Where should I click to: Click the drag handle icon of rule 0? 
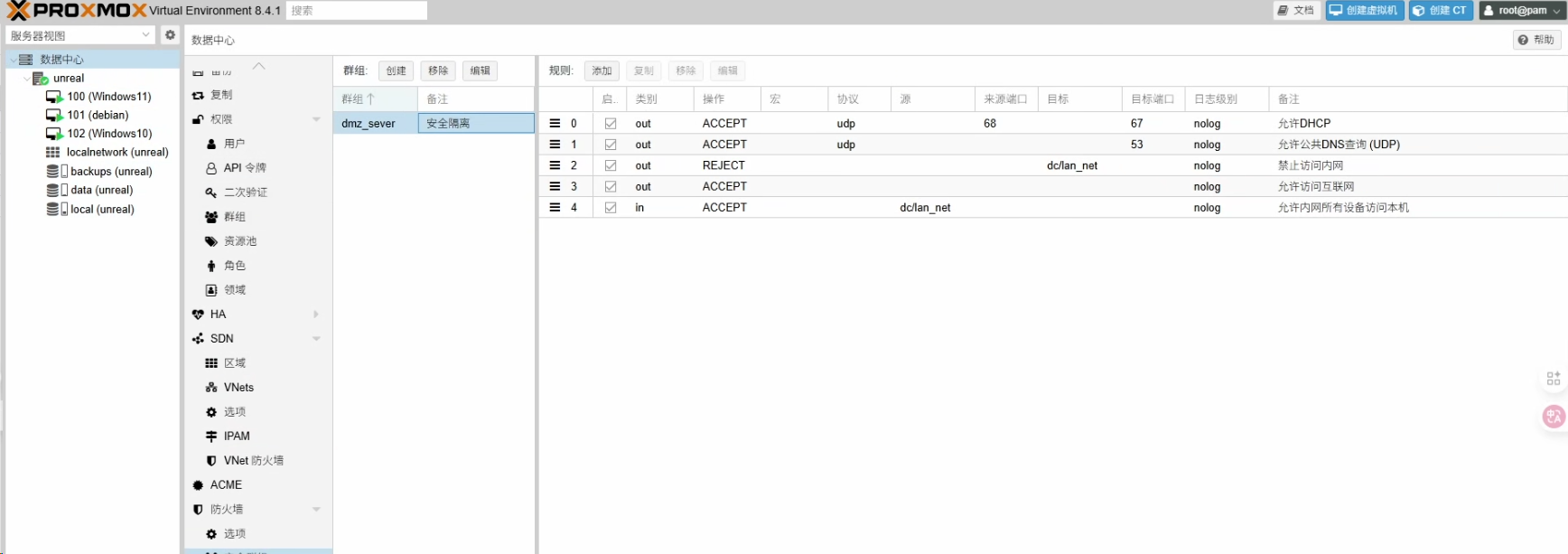[555, 124]
